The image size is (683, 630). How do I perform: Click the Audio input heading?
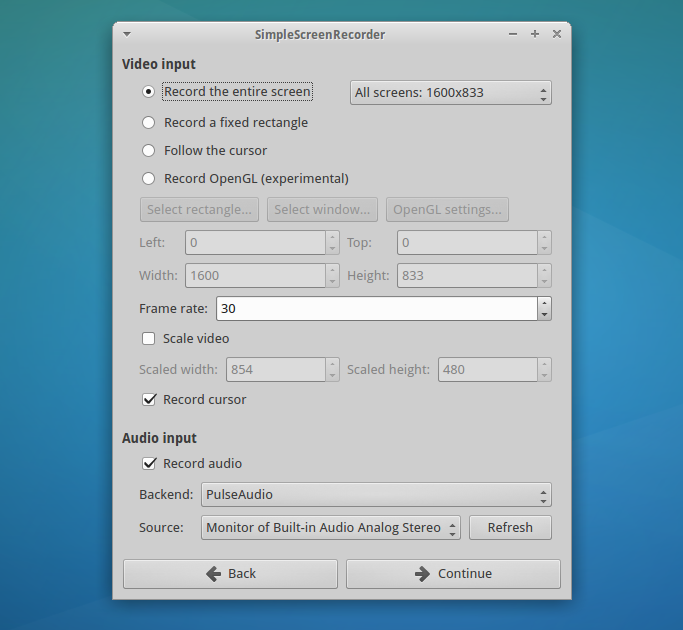[159, 438]
